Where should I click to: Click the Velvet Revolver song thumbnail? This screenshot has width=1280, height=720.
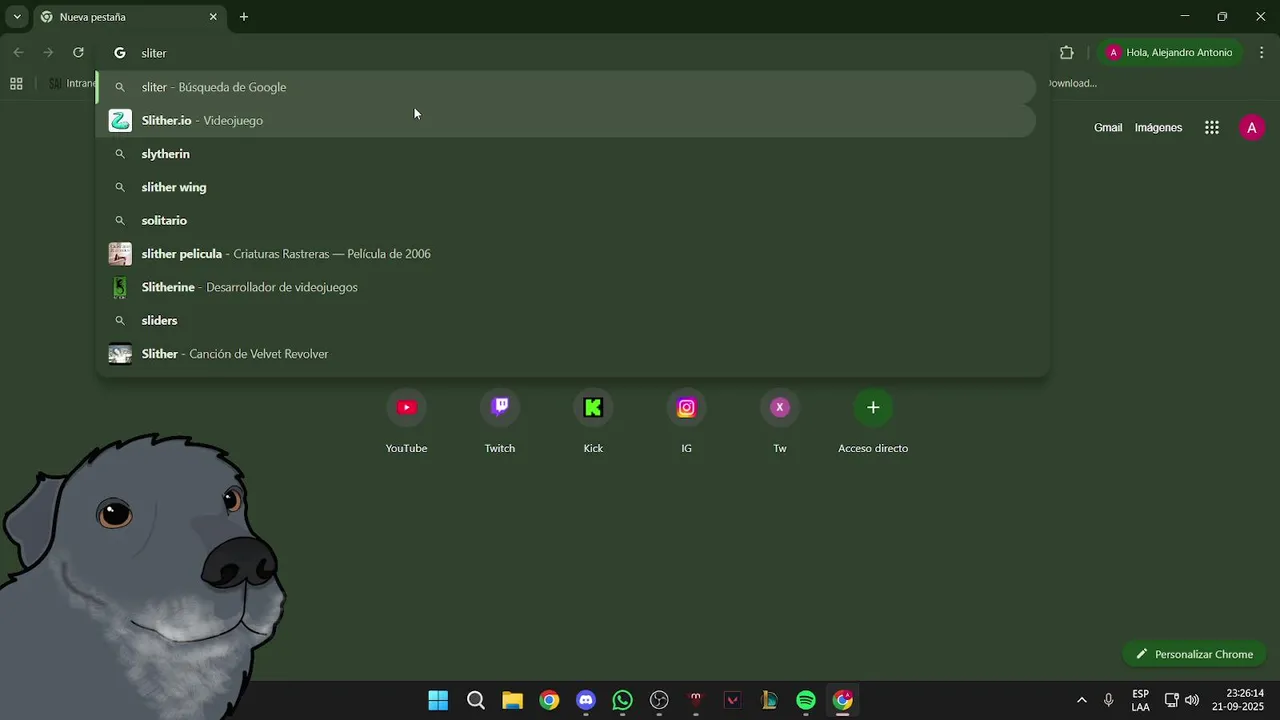tap(120, 354)
